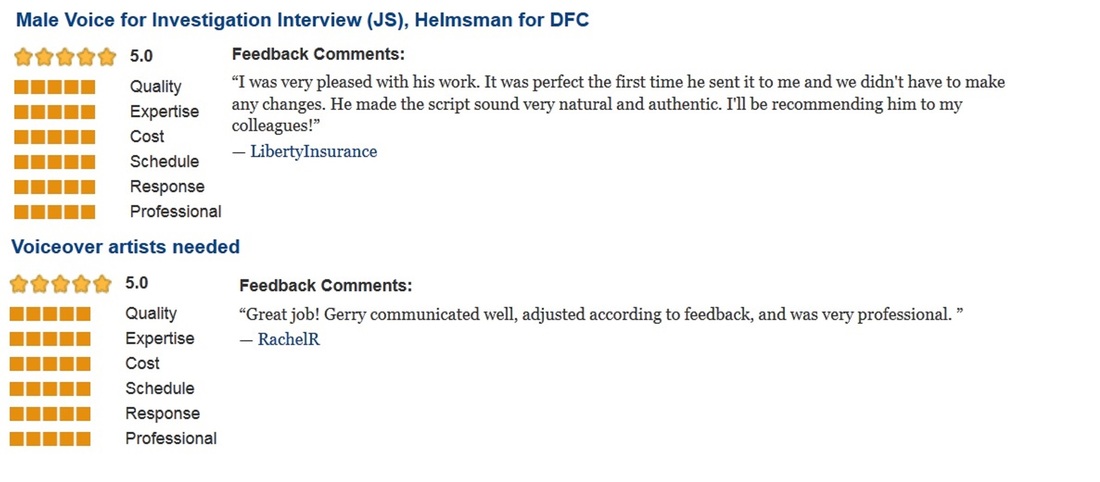Click the Professional rating bar in second review
Screen dimensions: 1100x482
[50, 439]
